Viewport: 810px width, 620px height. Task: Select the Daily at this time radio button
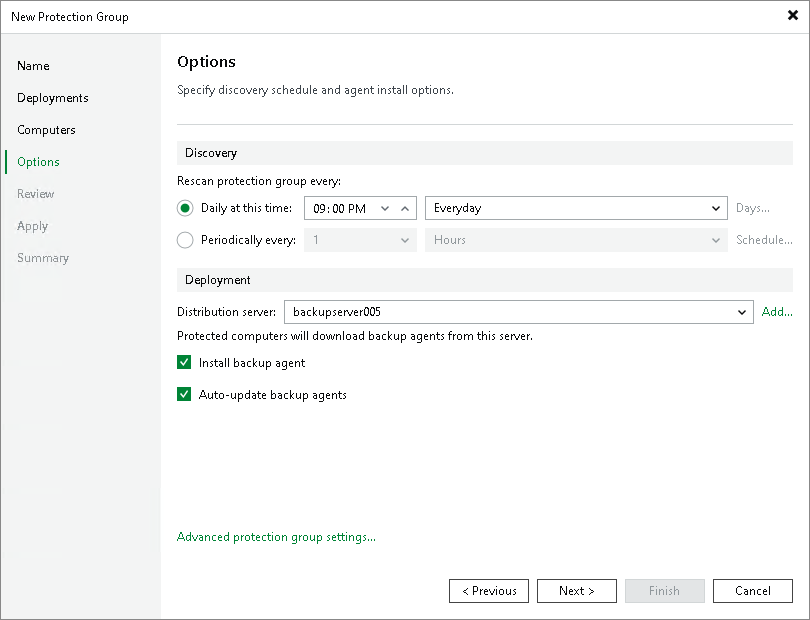185,208
